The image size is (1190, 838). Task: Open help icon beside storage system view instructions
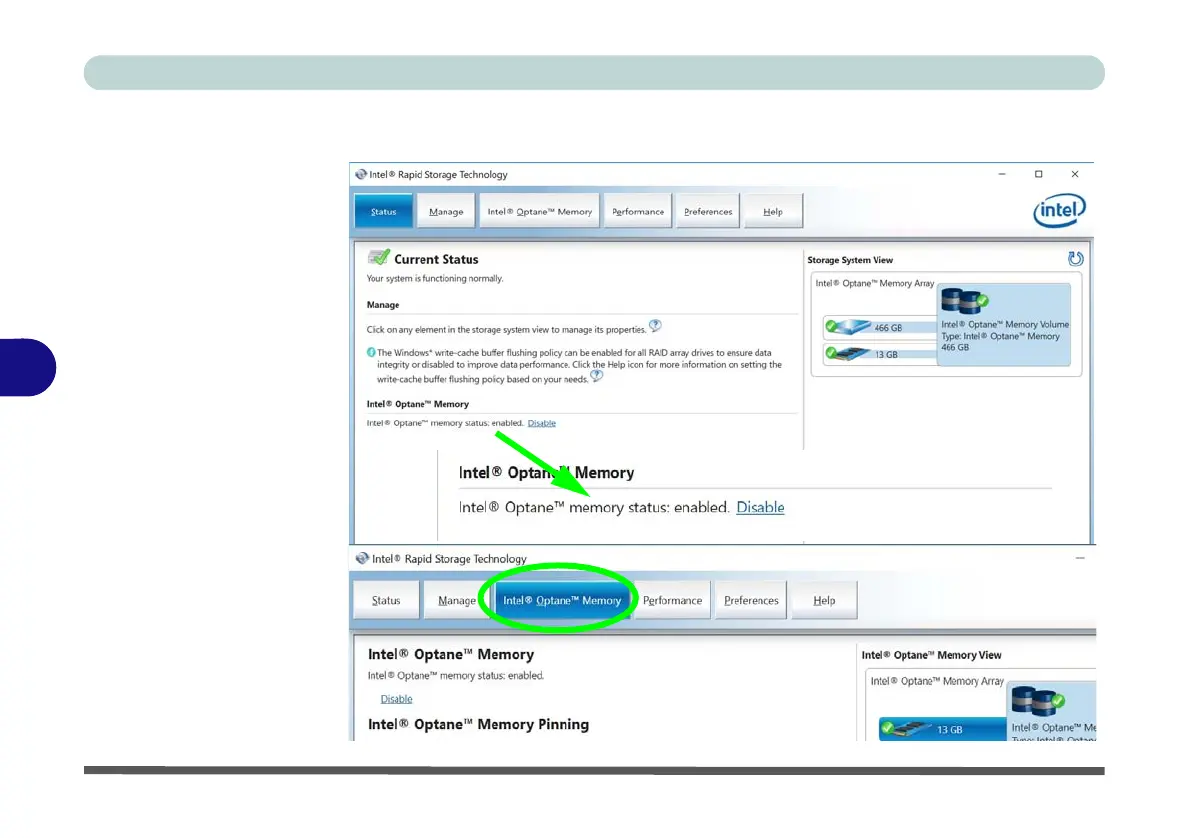[x=655, y=326]
